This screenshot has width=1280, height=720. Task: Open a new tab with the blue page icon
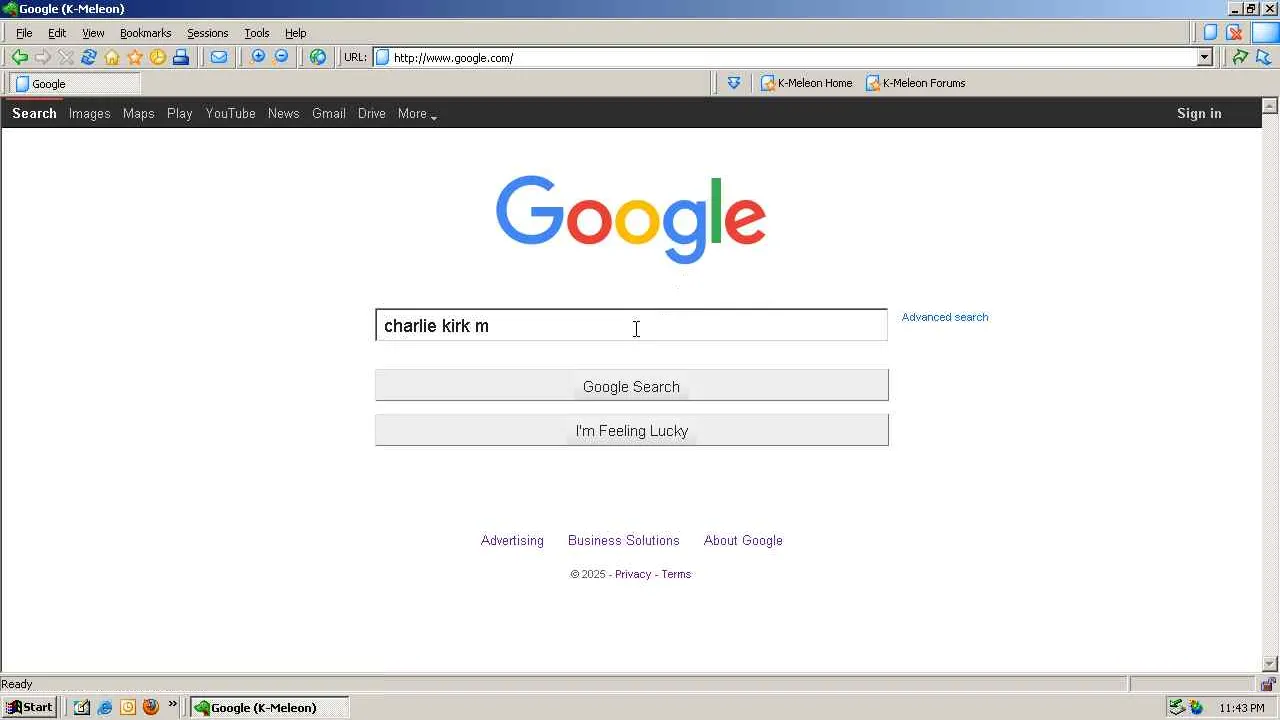1210,33
